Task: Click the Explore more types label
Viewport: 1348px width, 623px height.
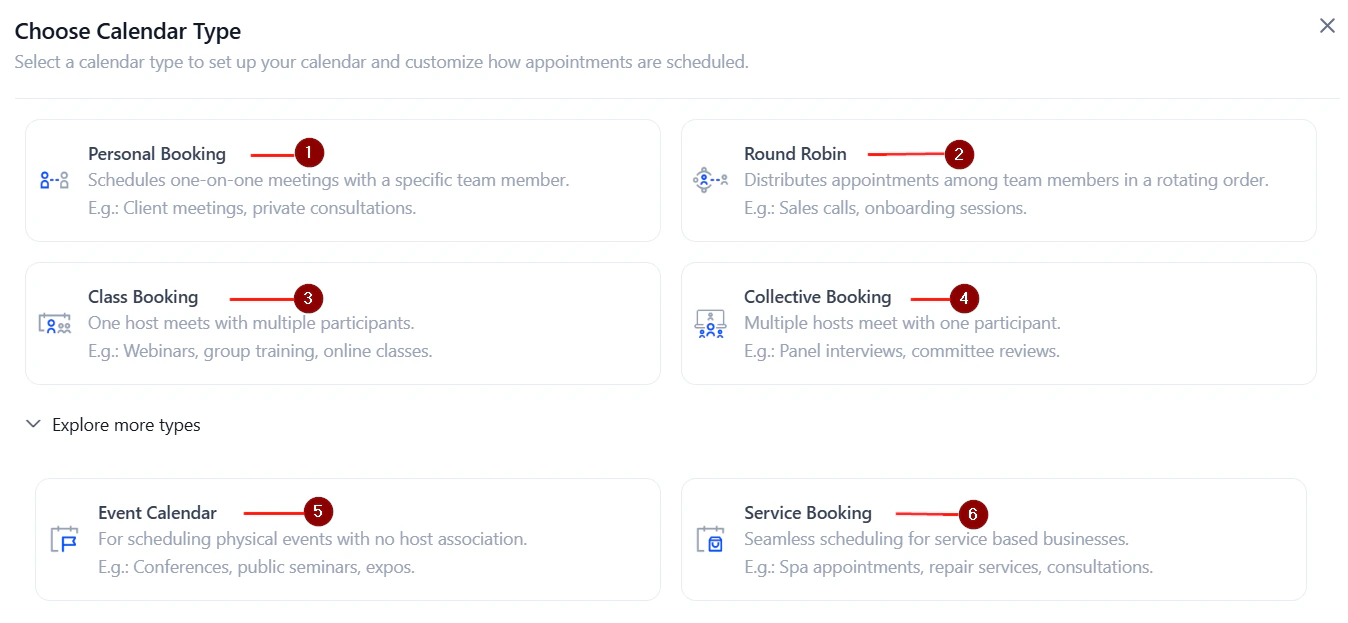Action: pos(126,424)
